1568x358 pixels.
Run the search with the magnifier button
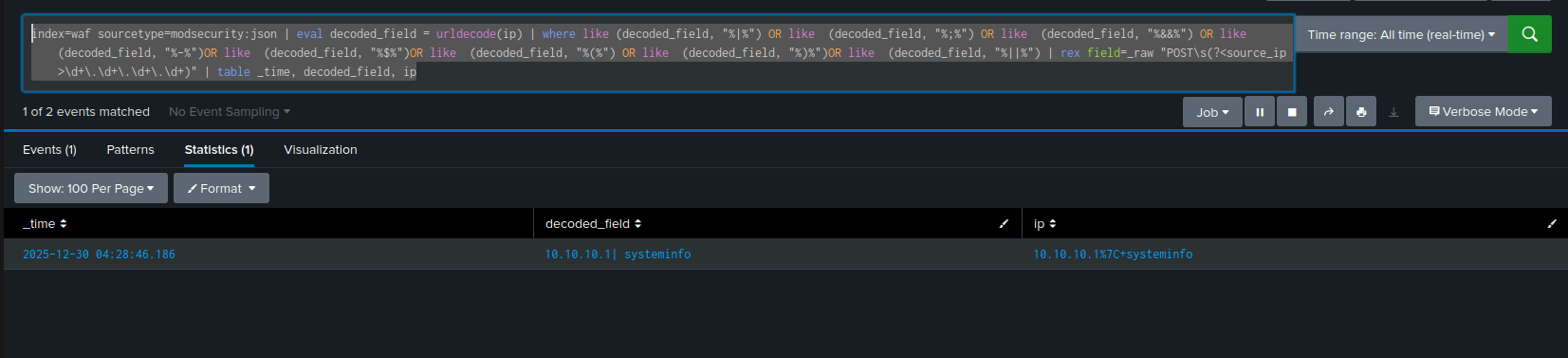1529,34
